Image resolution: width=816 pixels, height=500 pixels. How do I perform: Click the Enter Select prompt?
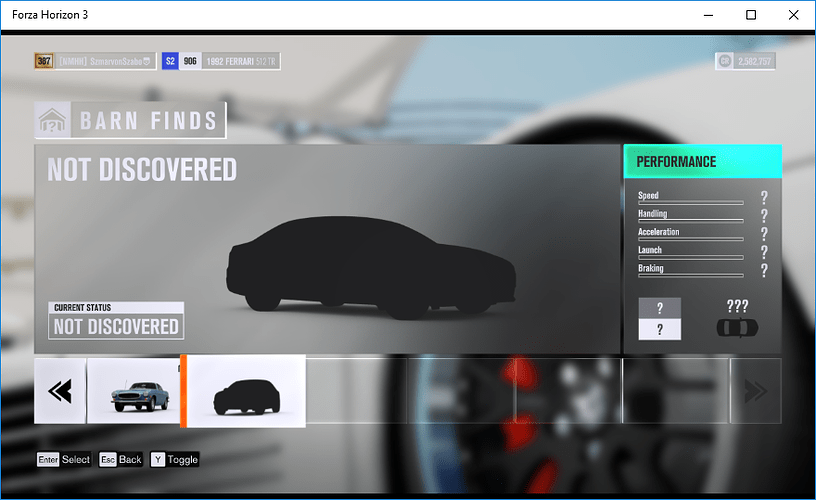click(64, 459)
